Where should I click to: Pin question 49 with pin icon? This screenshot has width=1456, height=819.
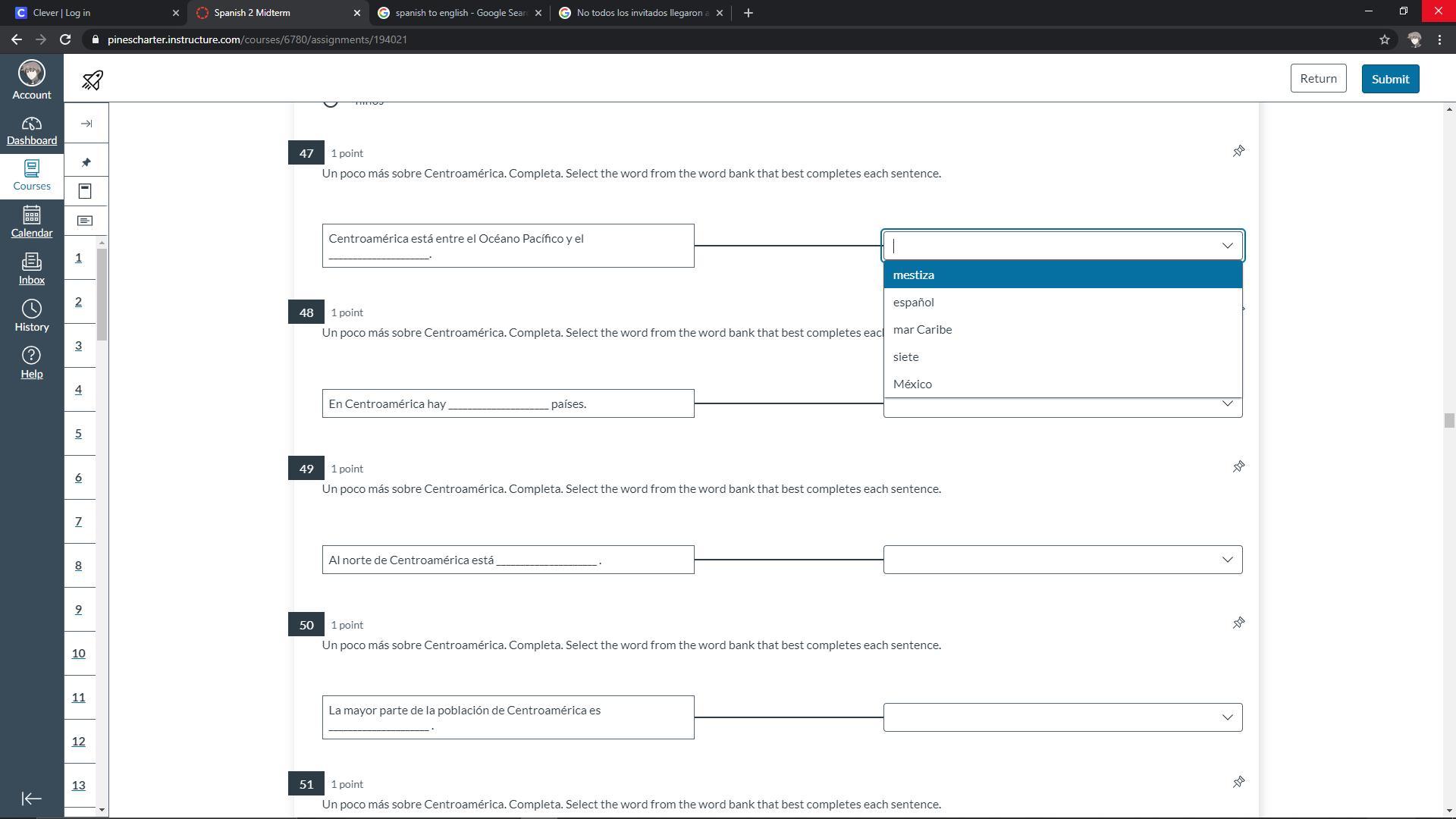pyautogui.click(x=1238, y=467)
